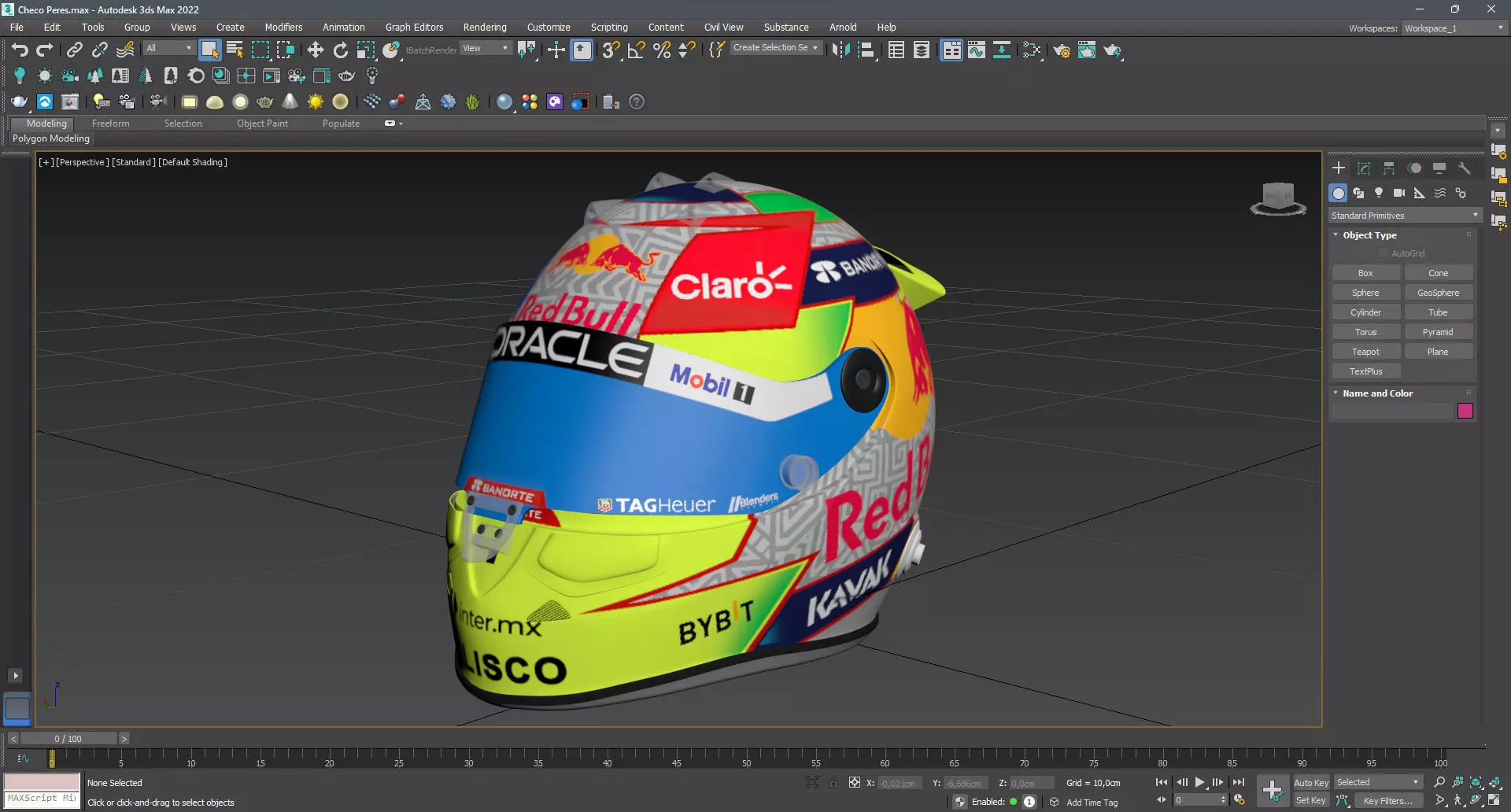Image resolution: width=1511 pixels, height=812 pixels.
Task: Open the Arnold menu
Action: [843, 27]
